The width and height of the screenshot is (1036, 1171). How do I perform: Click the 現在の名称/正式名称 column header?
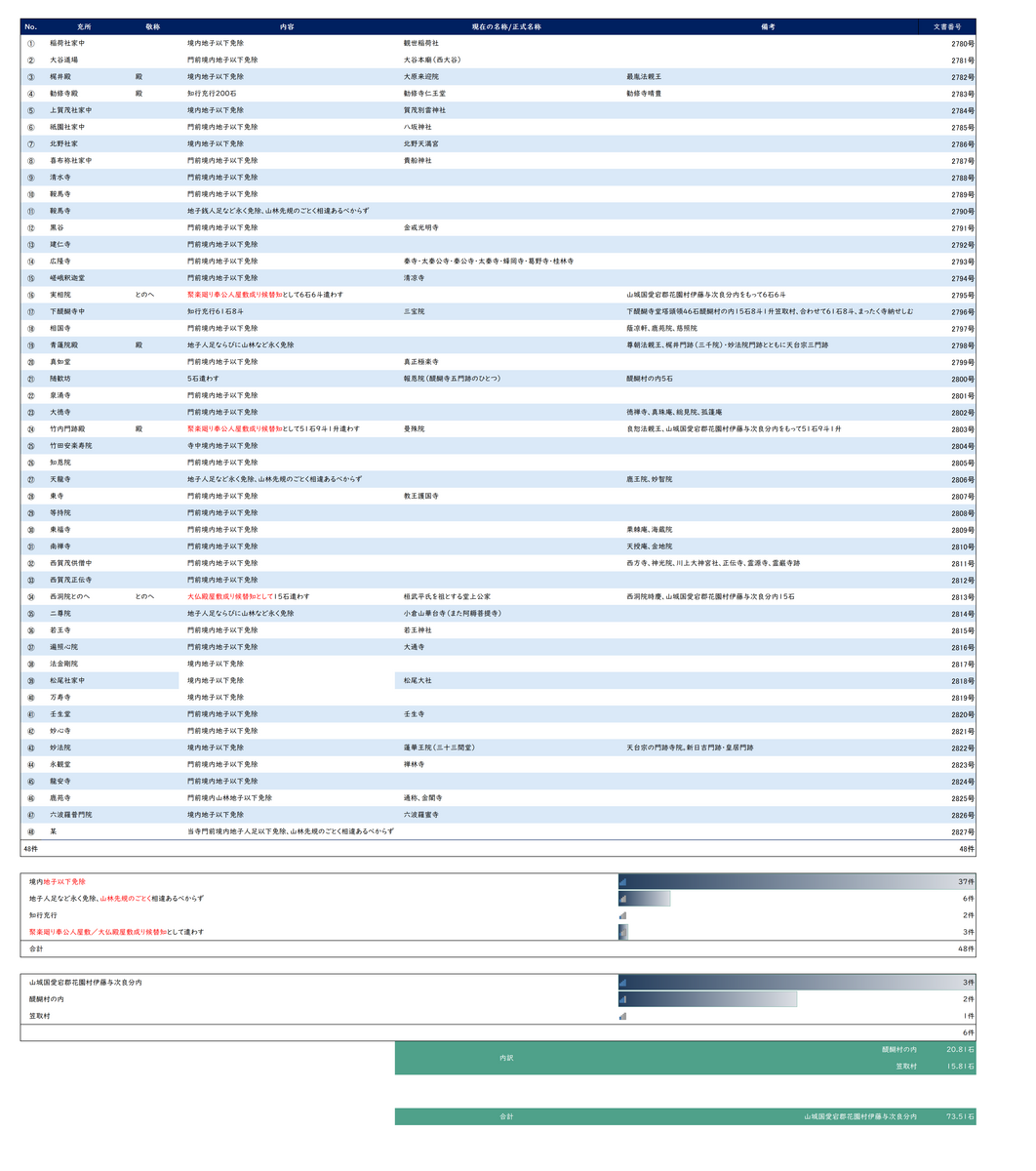[x=506, y=27]
